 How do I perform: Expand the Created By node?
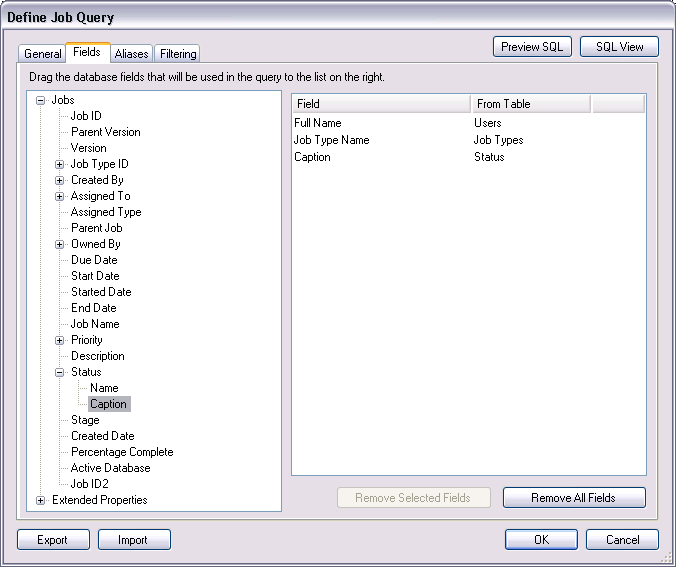click(x=60, y=180)
